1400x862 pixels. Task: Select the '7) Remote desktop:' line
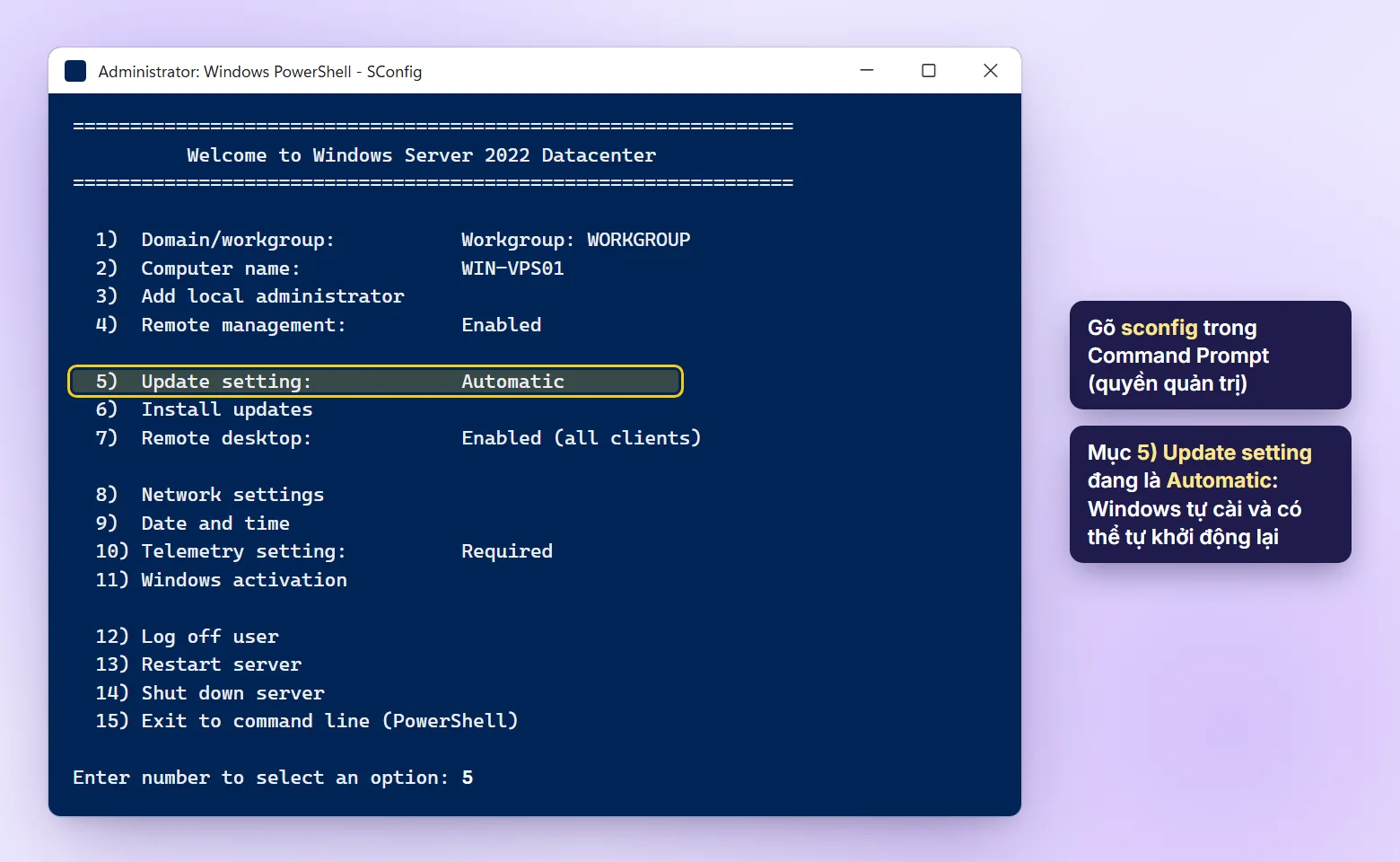click(204, 438)
